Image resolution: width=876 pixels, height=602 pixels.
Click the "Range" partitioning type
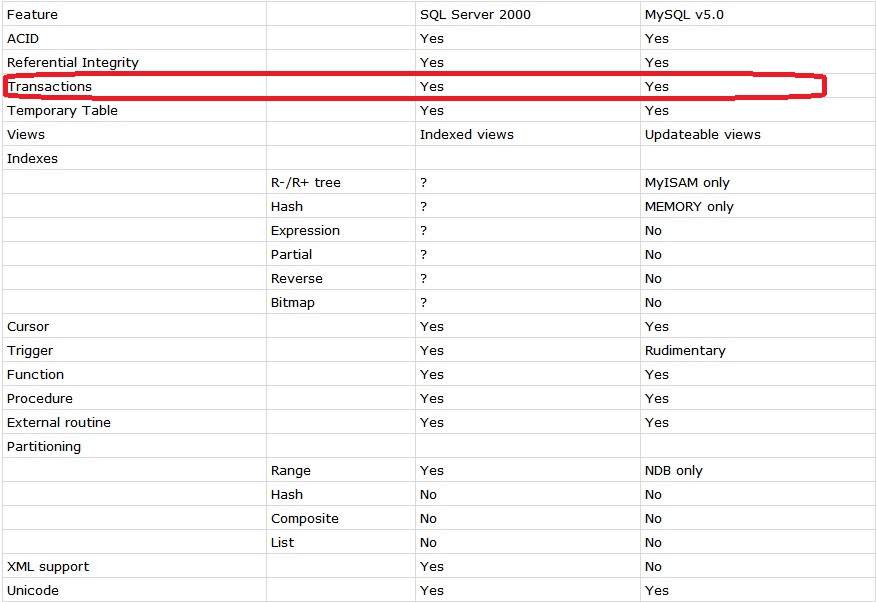[291, 471]
